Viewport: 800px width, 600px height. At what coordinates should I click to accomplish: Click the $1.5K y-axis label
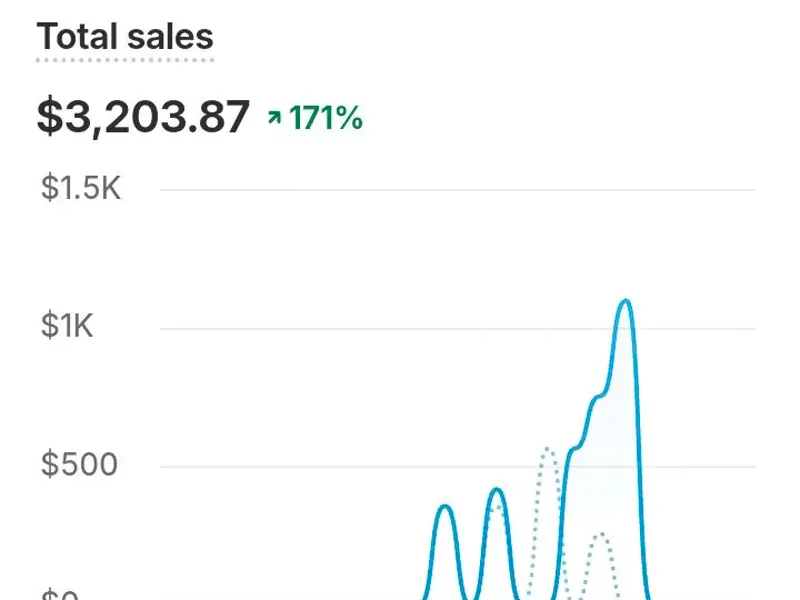coord(81,188)
